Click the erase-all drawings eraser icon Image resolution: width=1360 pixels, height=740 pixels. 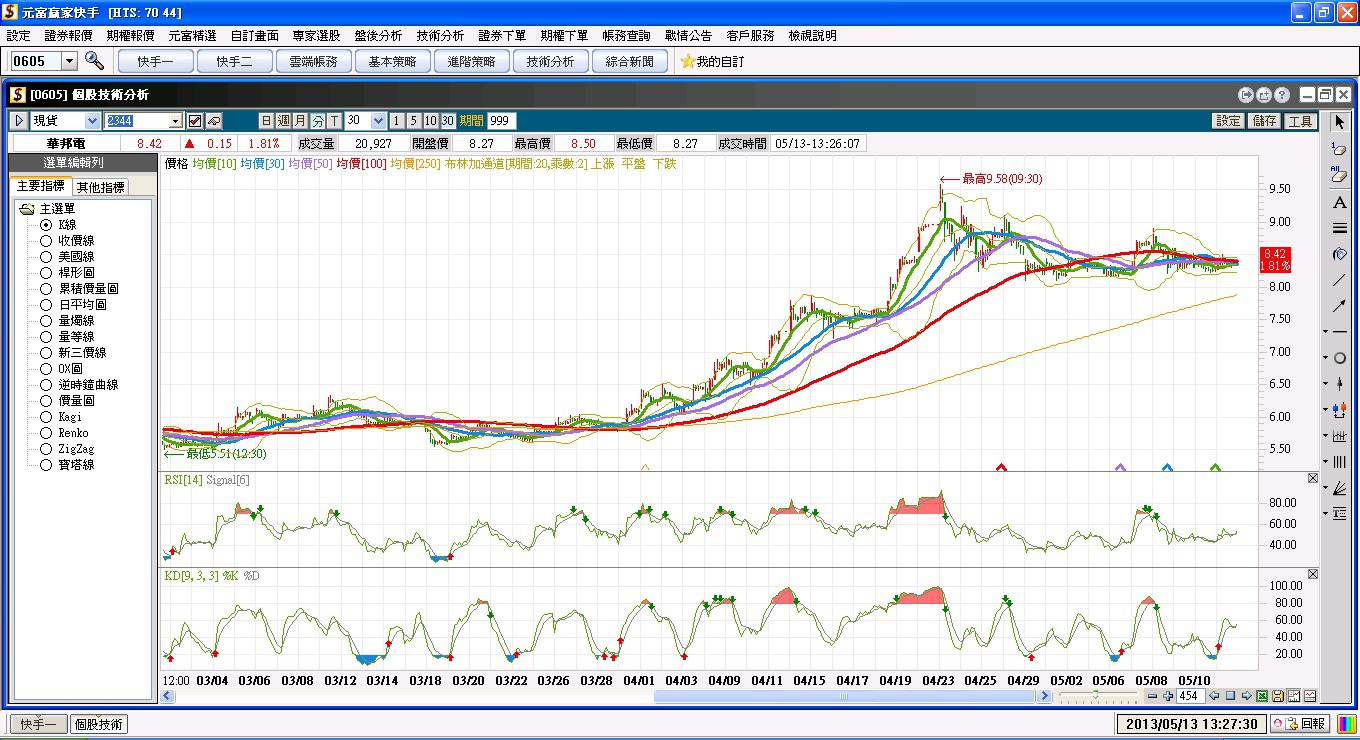1340,175
